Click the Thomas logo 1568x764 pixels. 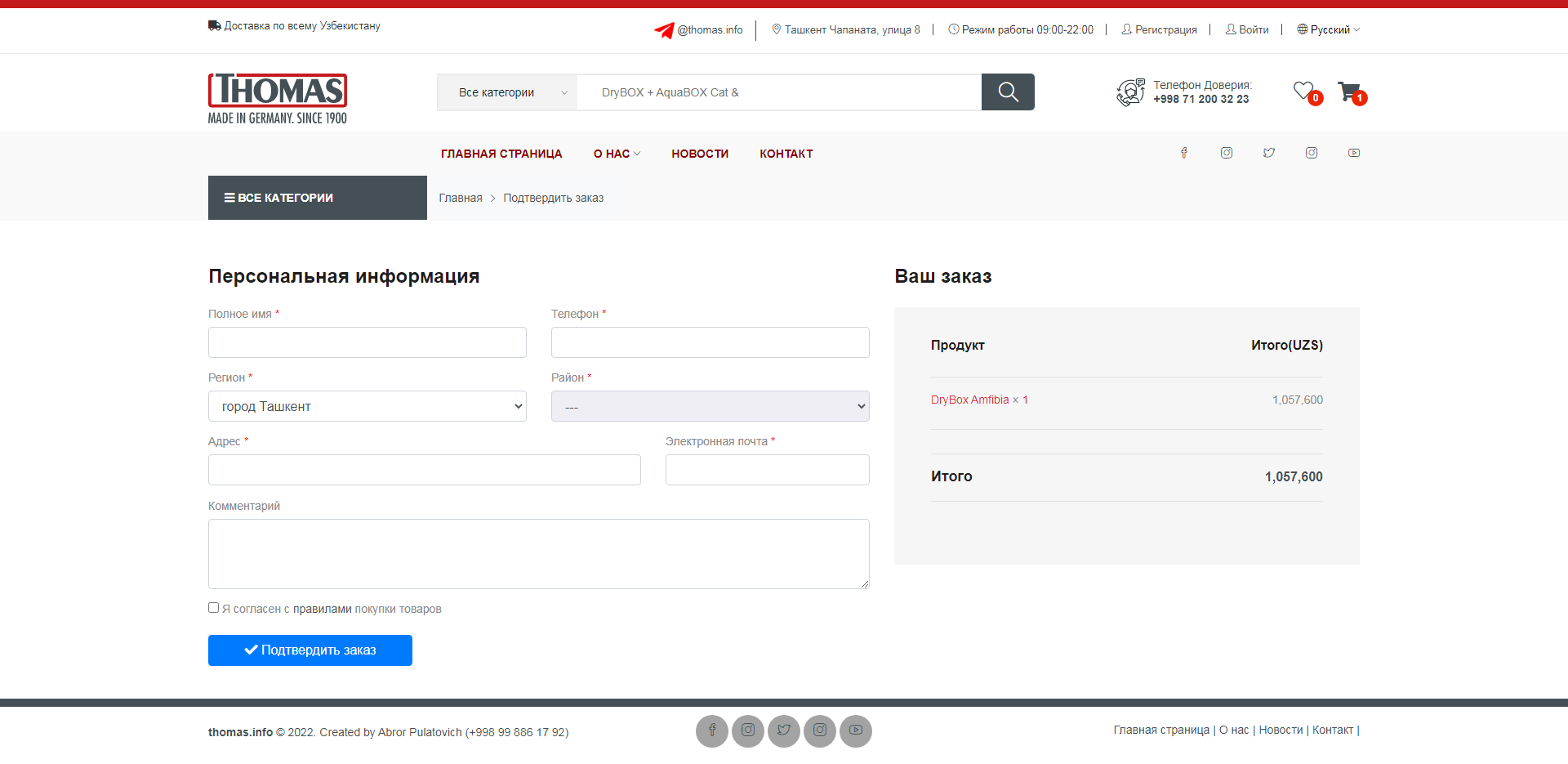(278, 99)
